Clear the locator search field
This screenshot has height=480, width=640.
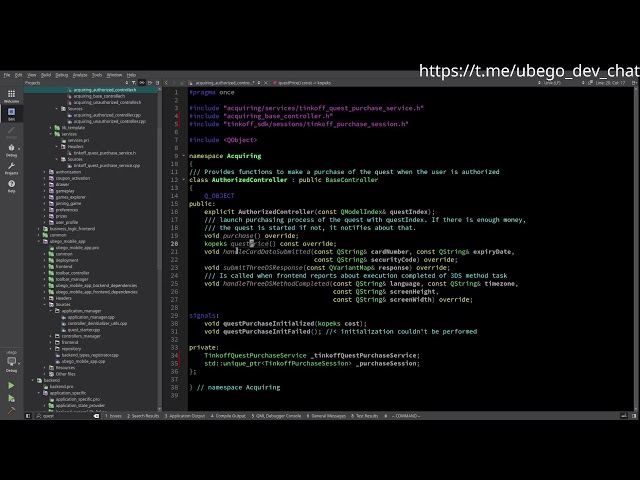pyautogui.click(x=96, y=416)
